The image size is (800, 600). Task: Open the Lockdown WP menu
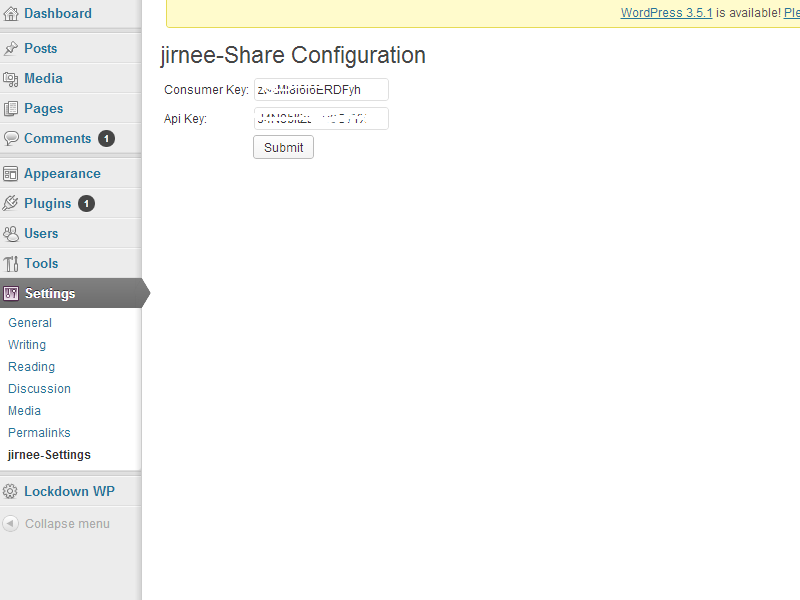(69, 491)
